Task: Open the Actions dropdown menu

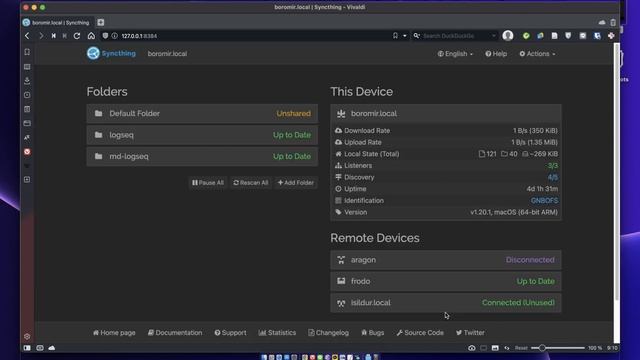Action: (537, 54)
